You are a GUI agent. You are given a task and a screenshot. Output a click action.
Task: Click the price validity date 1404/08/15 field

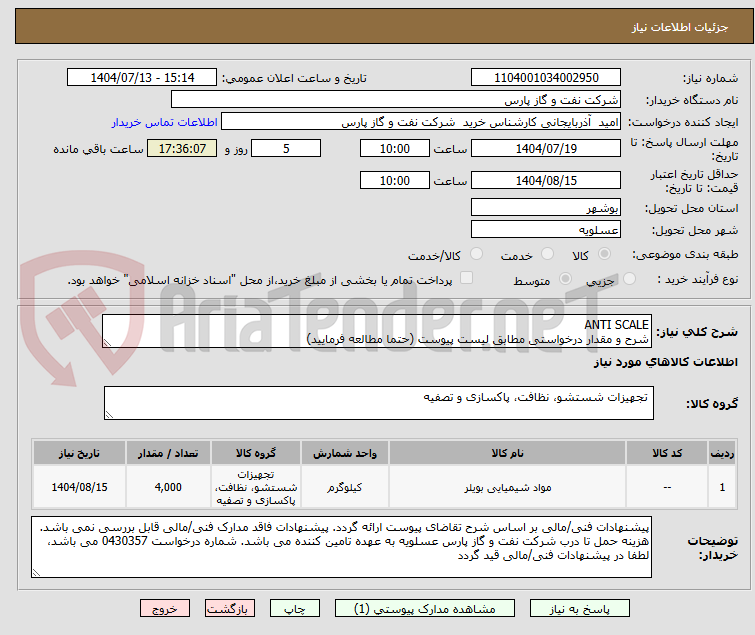click(546, 181)
